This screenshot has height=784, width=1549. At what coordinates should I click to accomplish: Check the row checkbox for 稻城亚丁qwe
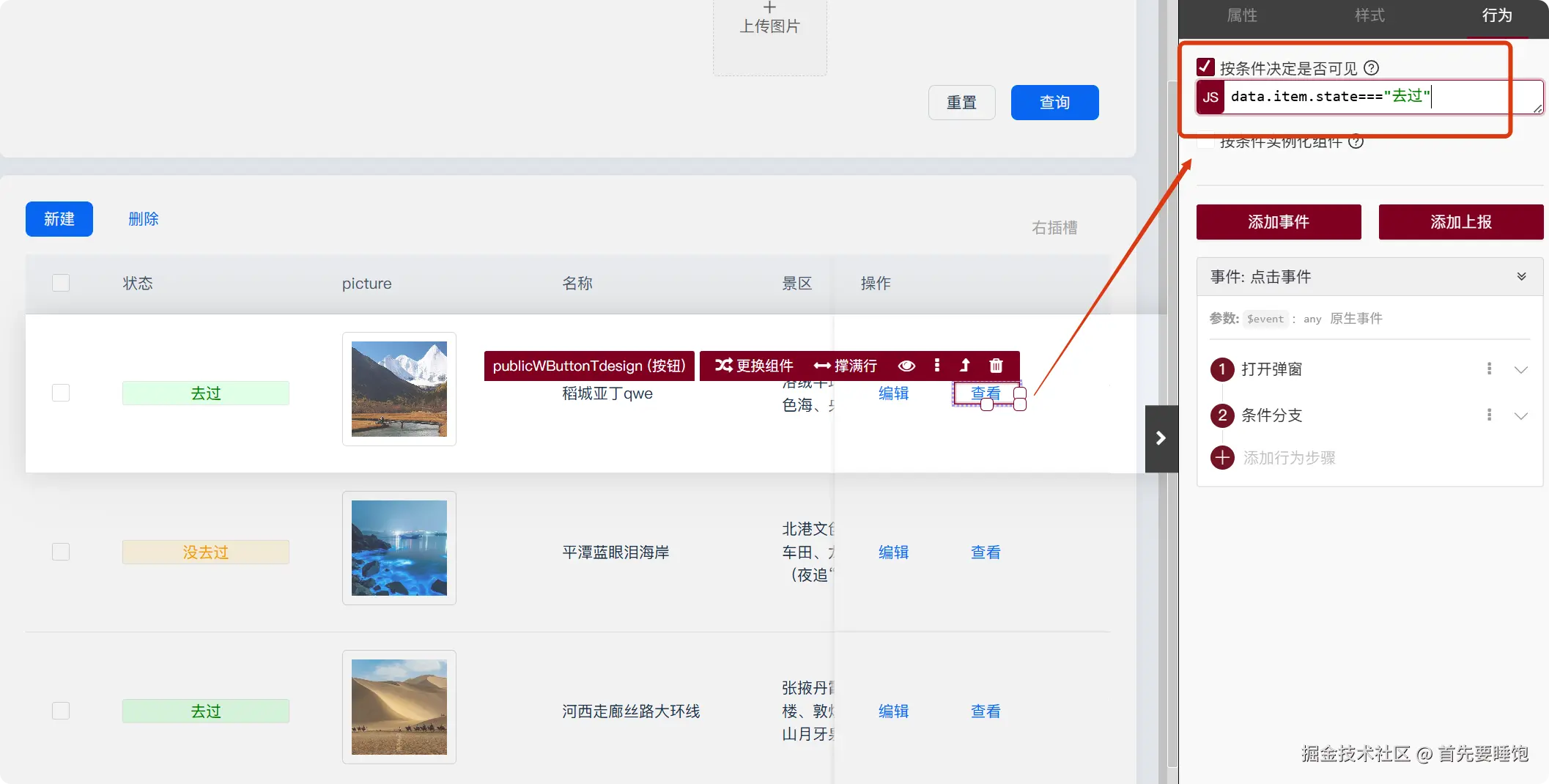pyautogui.click(x=61, y=393)
